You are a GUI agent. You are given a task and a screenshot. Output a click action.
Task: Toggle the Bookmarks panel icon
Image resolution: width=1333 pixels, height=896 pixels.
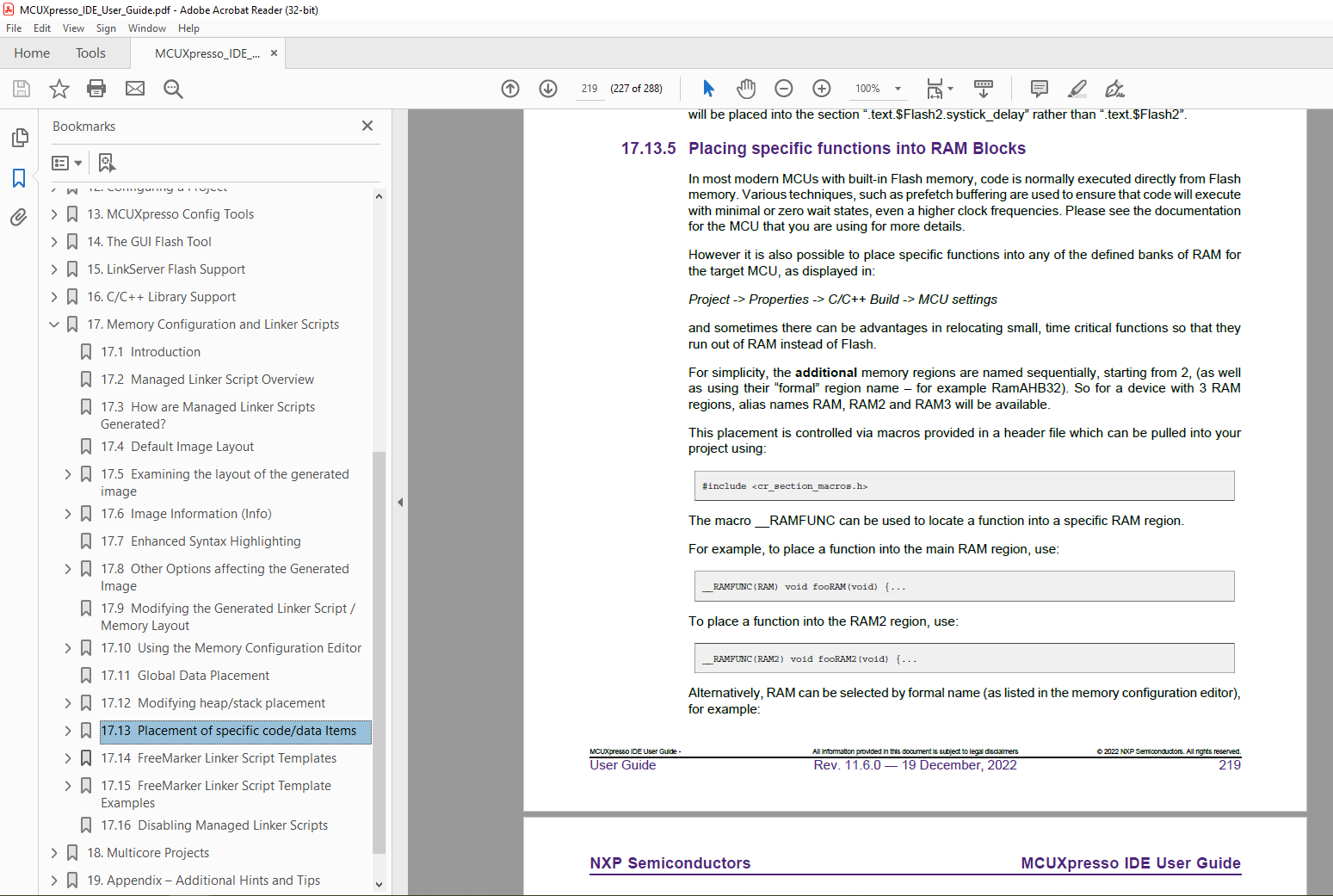click(x=19, y=178)
